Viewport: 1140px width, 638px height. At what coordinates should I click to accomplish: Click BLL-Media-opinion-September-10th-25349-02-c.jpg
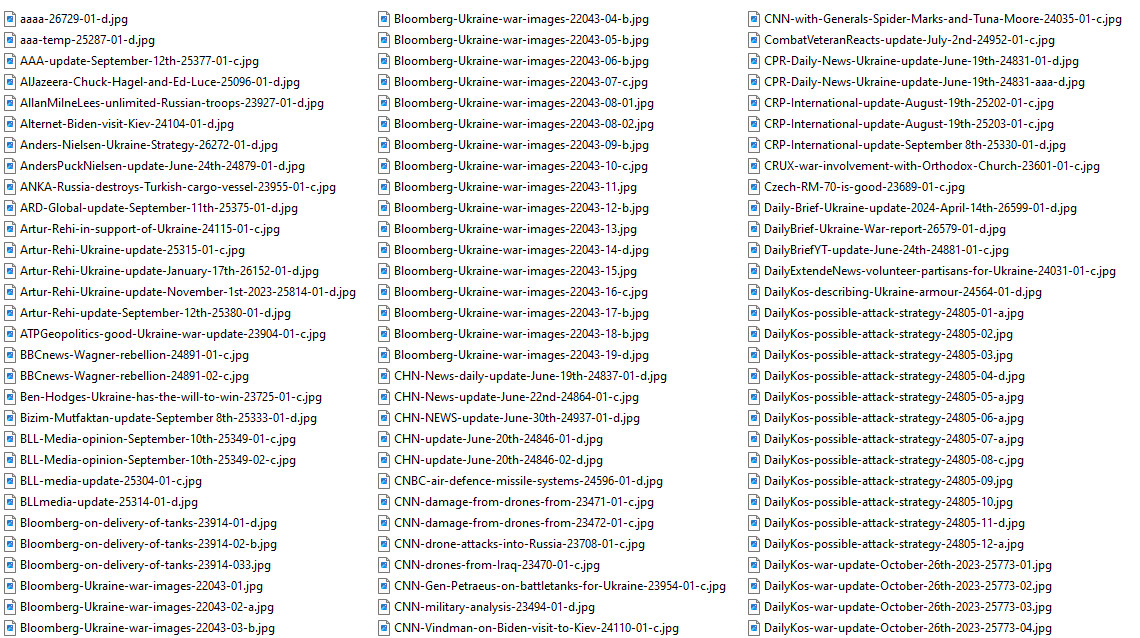pyautogui.click(x=158, y=461)
